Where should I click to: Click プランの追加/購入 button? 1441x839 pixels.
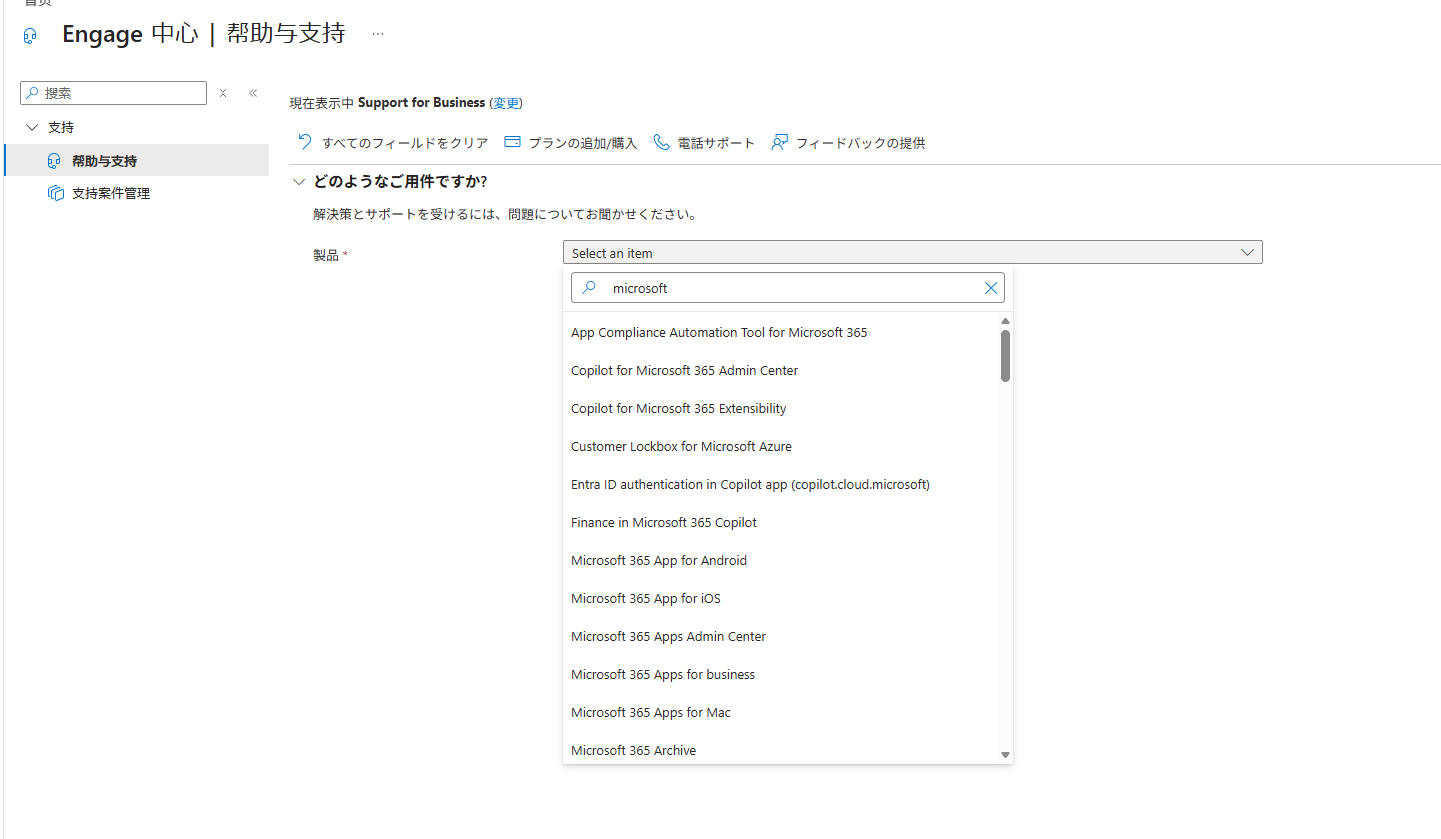[x=570, y=143]
